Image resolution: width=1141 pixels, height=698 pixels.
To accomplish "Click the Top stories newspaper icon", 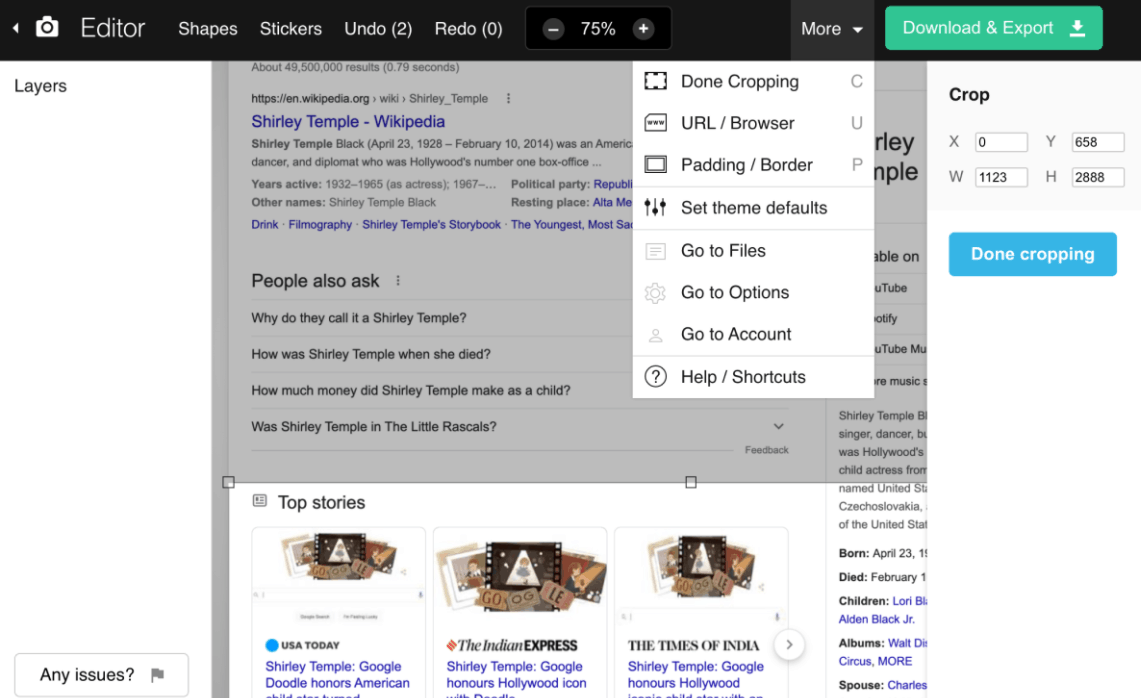I will point(260,501).
